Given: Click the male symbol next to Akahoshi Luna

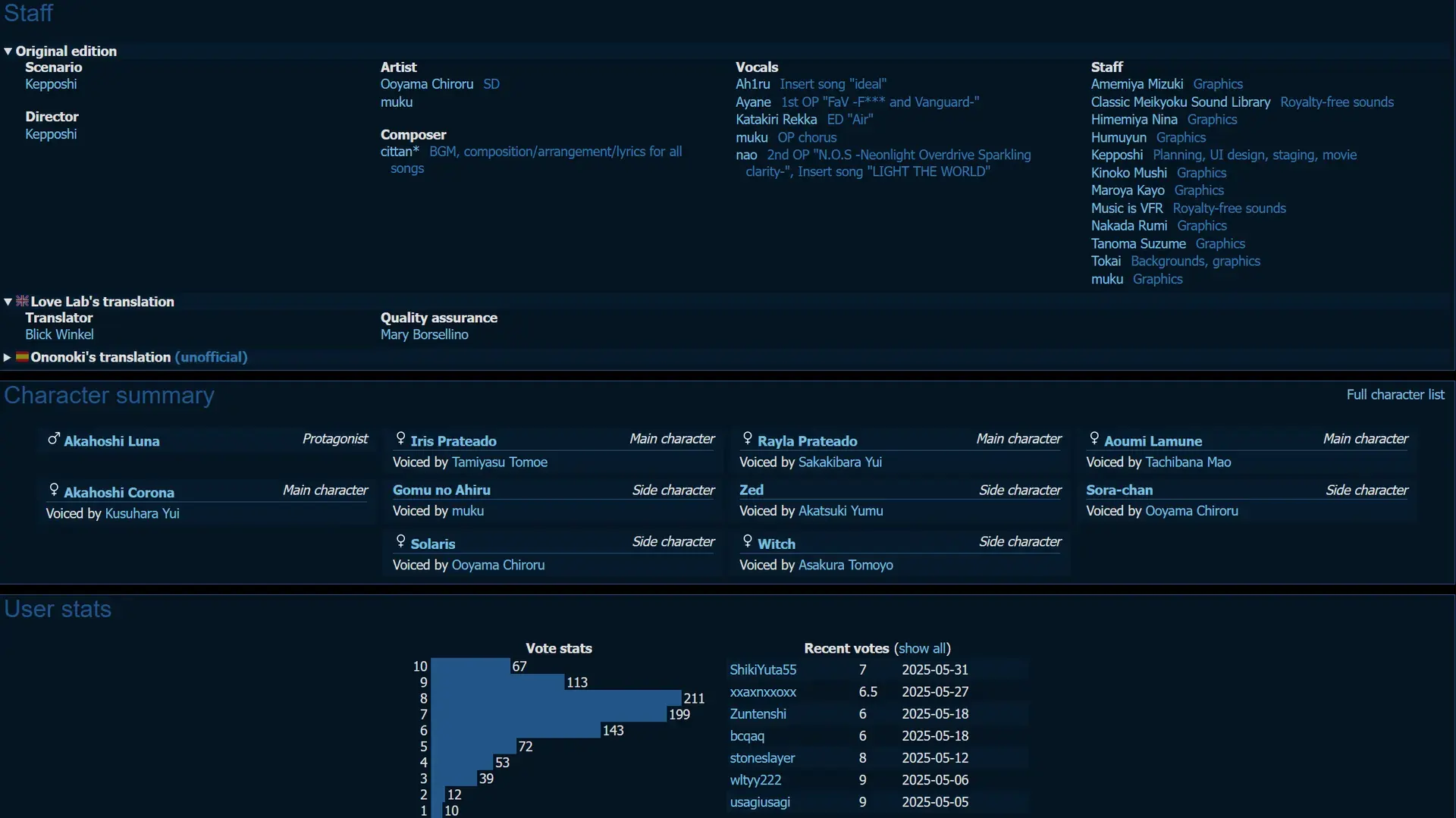Looking at the screenshot, I should (x=54, y=439).
